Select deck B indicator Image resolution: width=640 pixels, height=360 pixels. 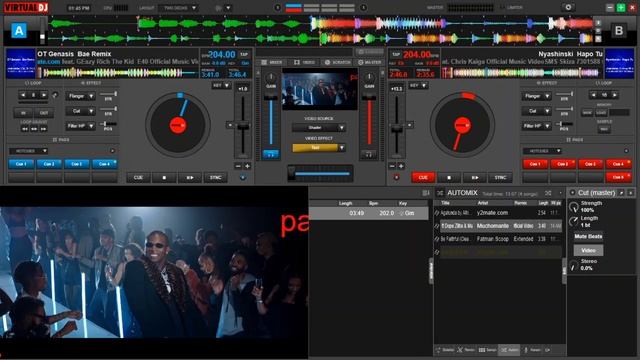click(x=619, y=31)
